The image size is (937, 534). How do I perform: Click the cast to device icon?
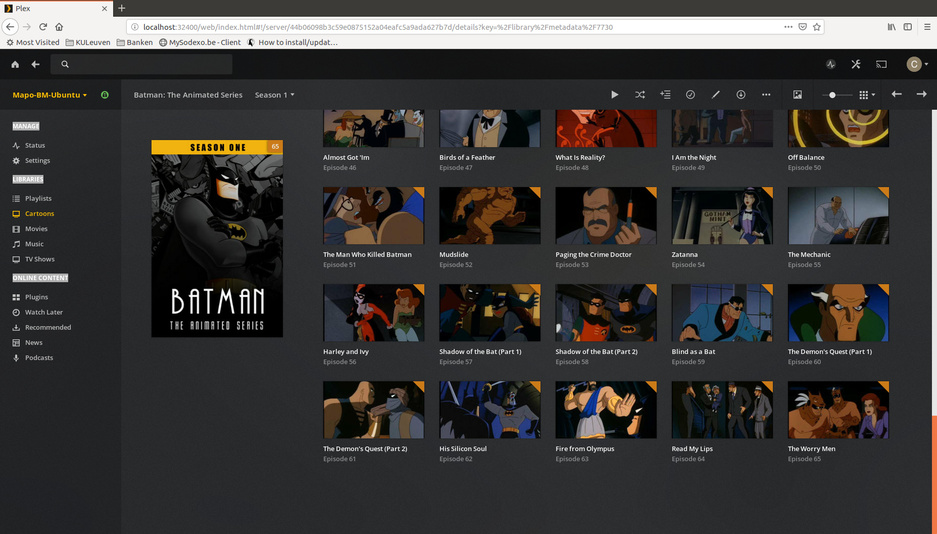(881, 65)
